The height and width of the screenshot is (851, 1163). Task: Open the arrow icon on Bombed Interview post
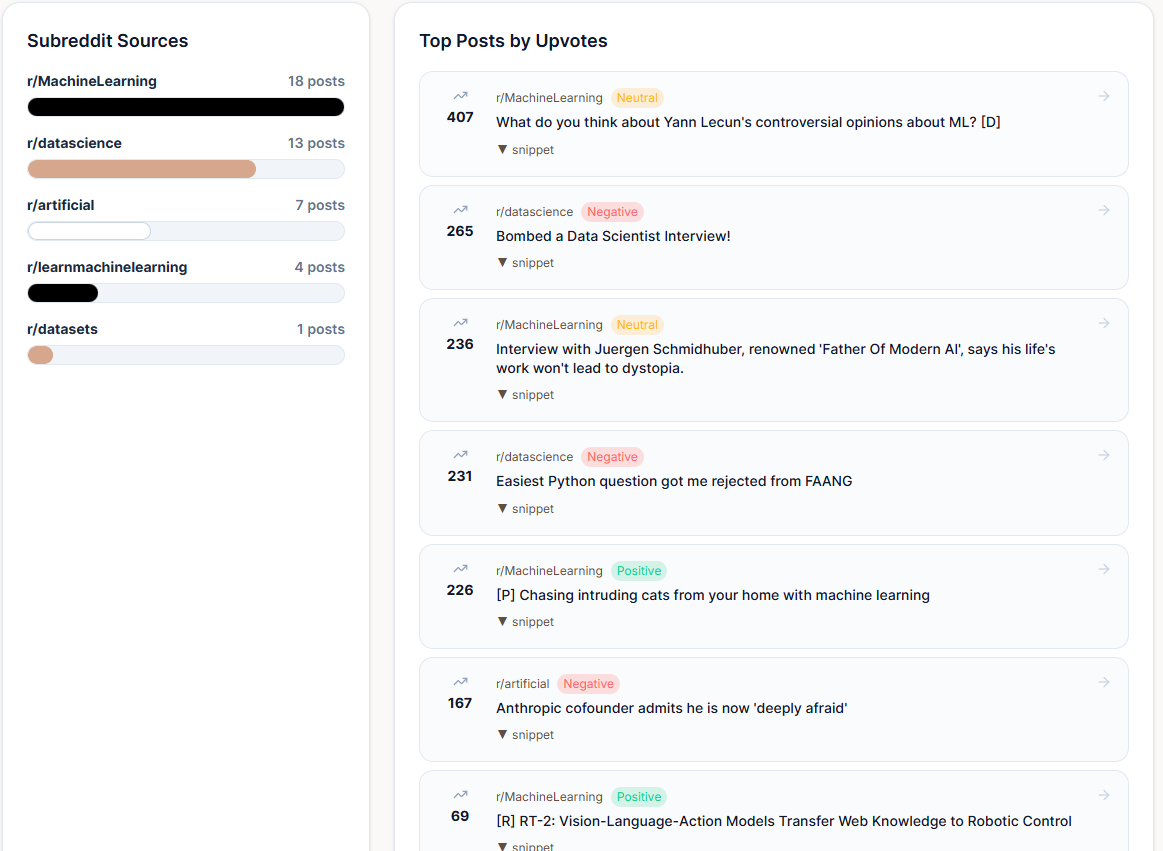click(1103, 210)
